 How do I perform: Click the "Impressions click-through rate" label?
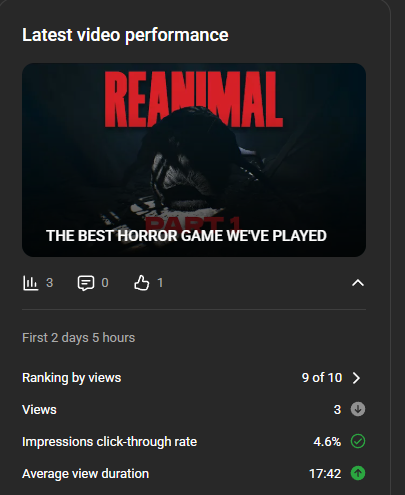110,442
